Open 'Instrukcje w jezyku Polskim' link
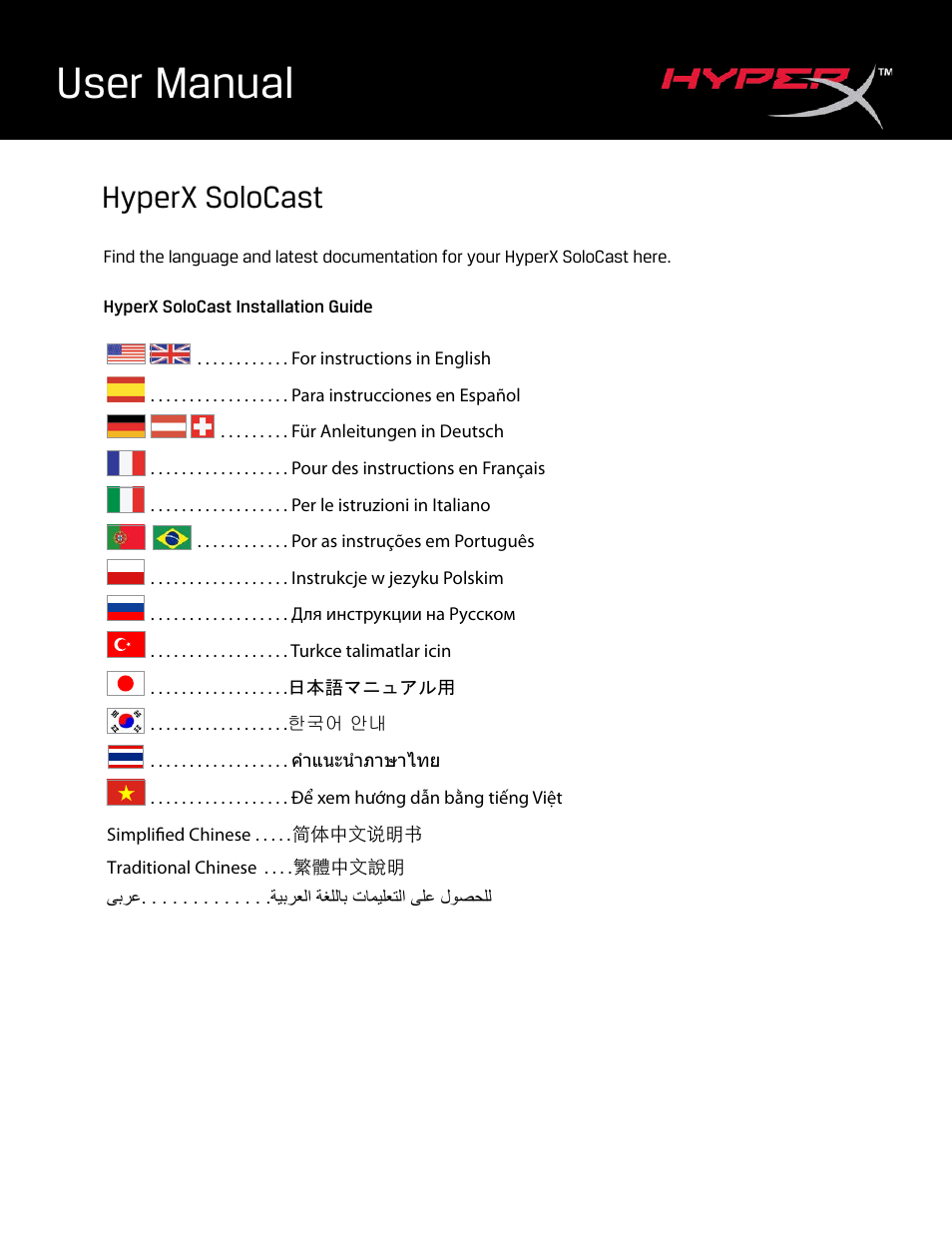The image size is (952, 1233). (397, 578)
